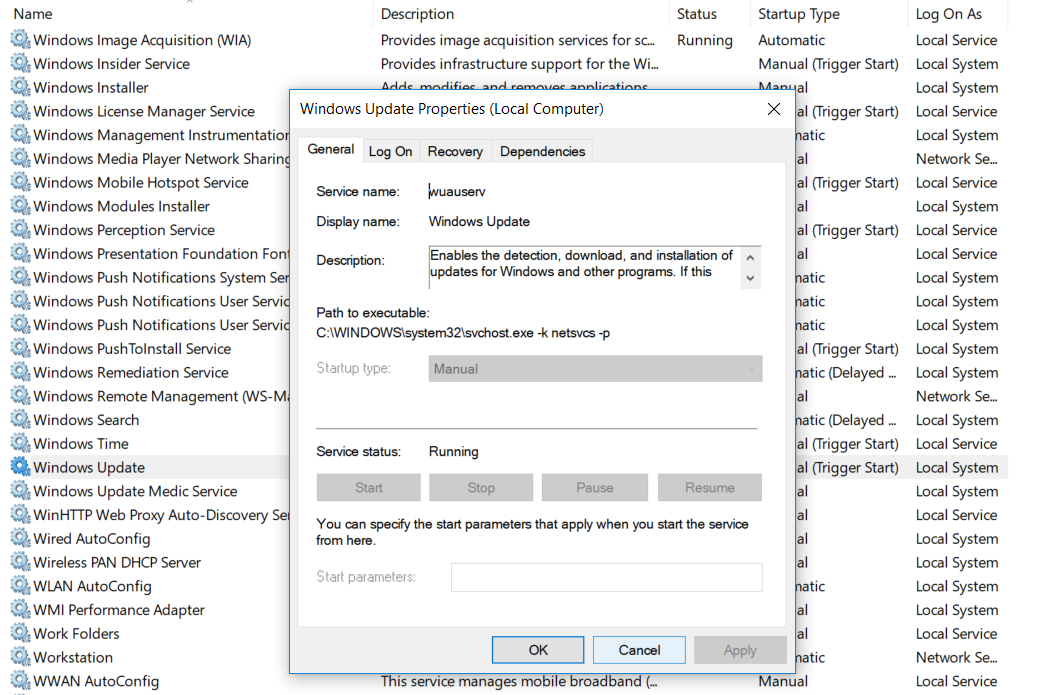The image size is (1054, 695).
Task: Click the Windows Management Instrumentation gear icon
Action: (21, 134)
